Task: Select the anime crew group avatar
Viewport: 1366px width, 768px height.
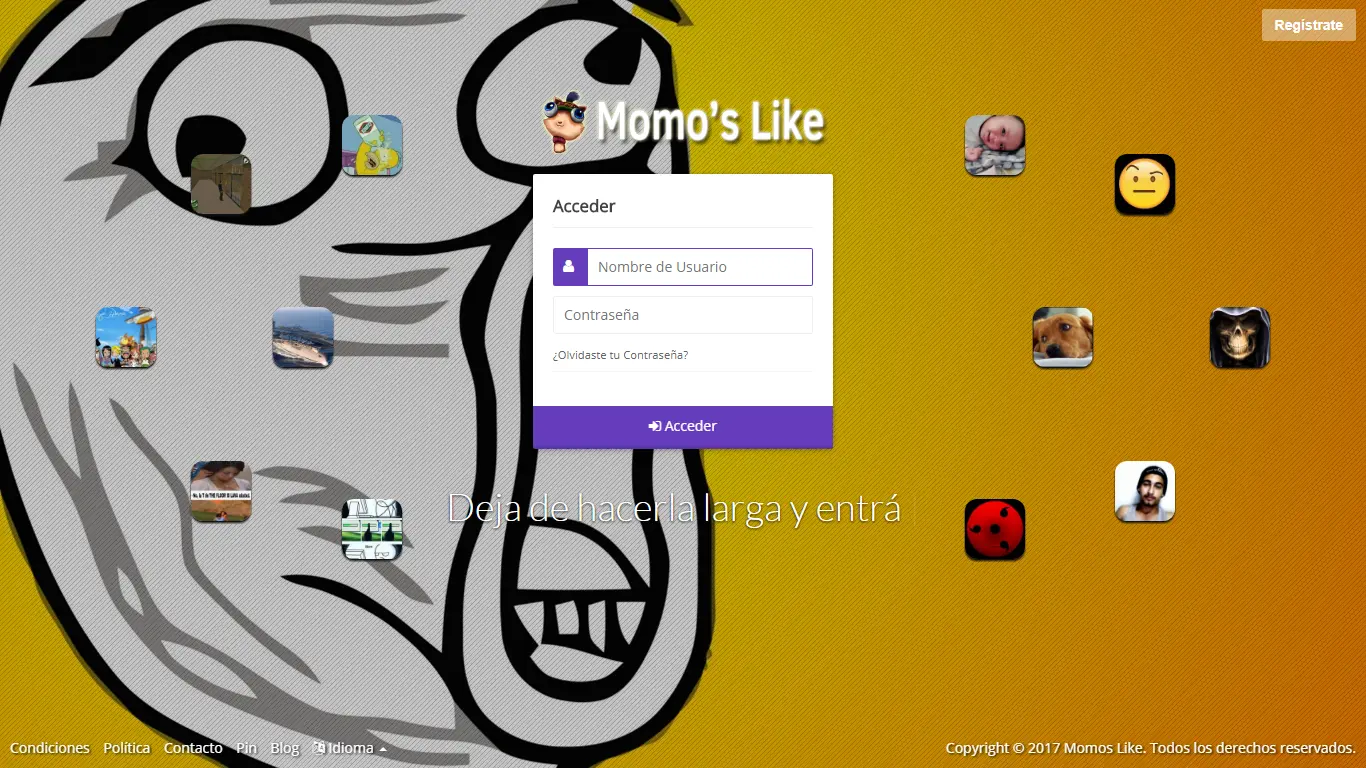Action: [x=126, y=337]
